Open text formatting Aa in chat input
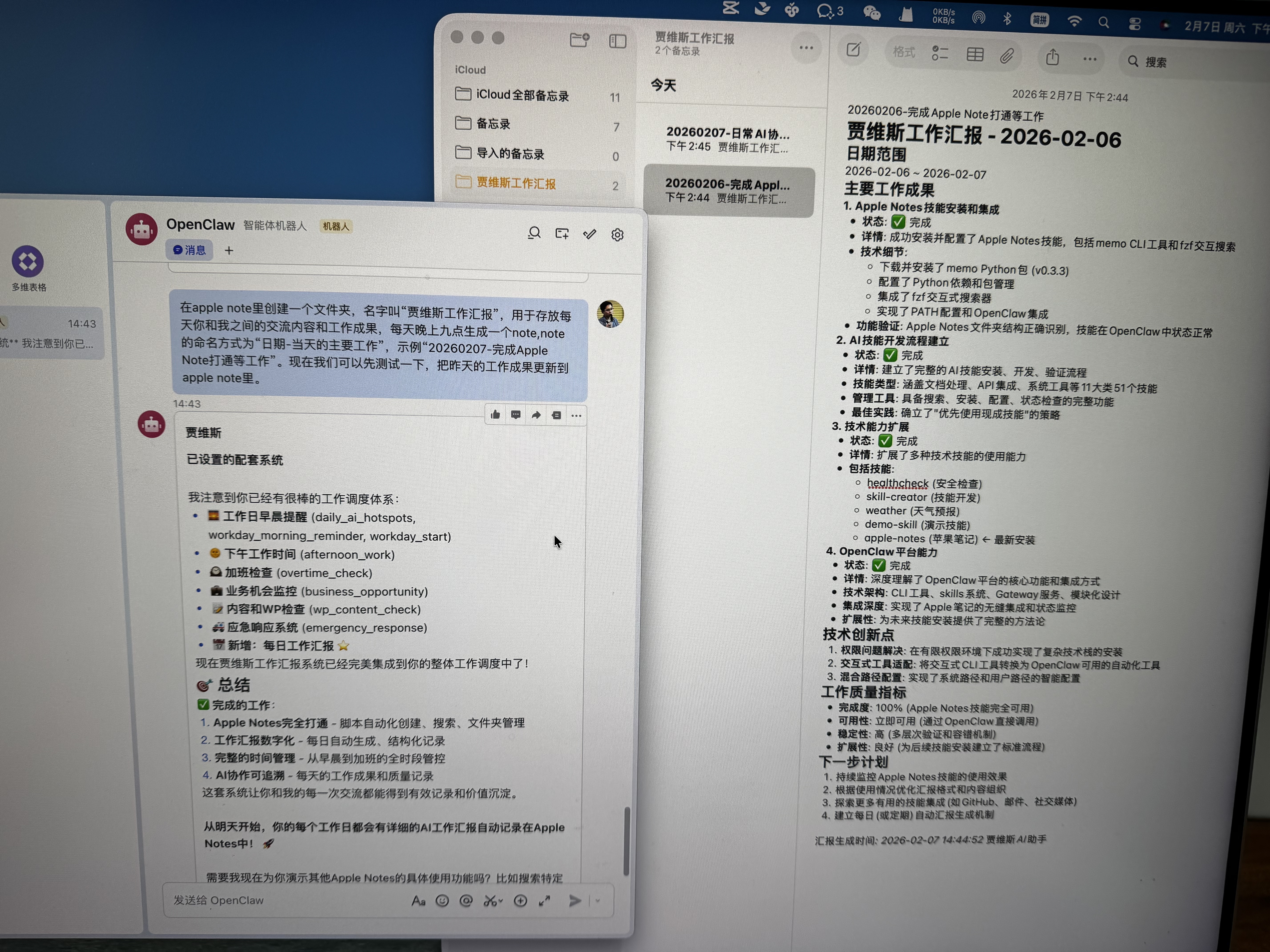The width and height of the screenshot is (1270, 952). pos(418,901)
